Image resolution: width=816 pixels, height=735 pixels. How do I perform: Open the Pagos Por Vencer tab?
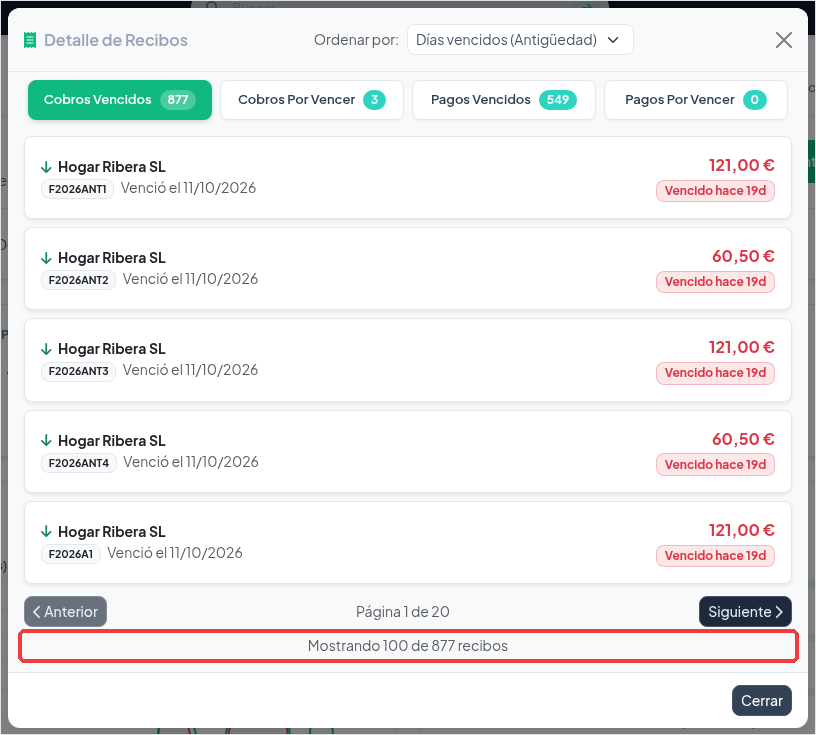(696, 100)
